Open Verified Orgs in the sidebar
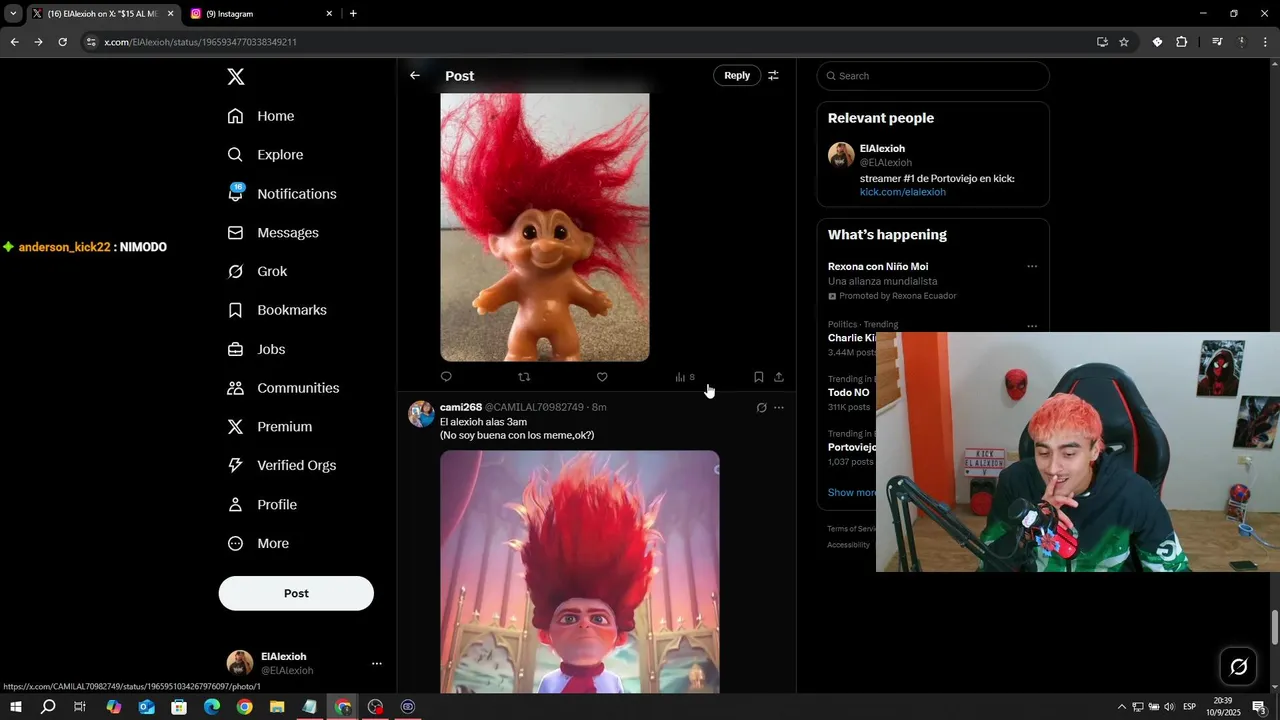Viewport: 1280px width, 720px height. (282, 466)
